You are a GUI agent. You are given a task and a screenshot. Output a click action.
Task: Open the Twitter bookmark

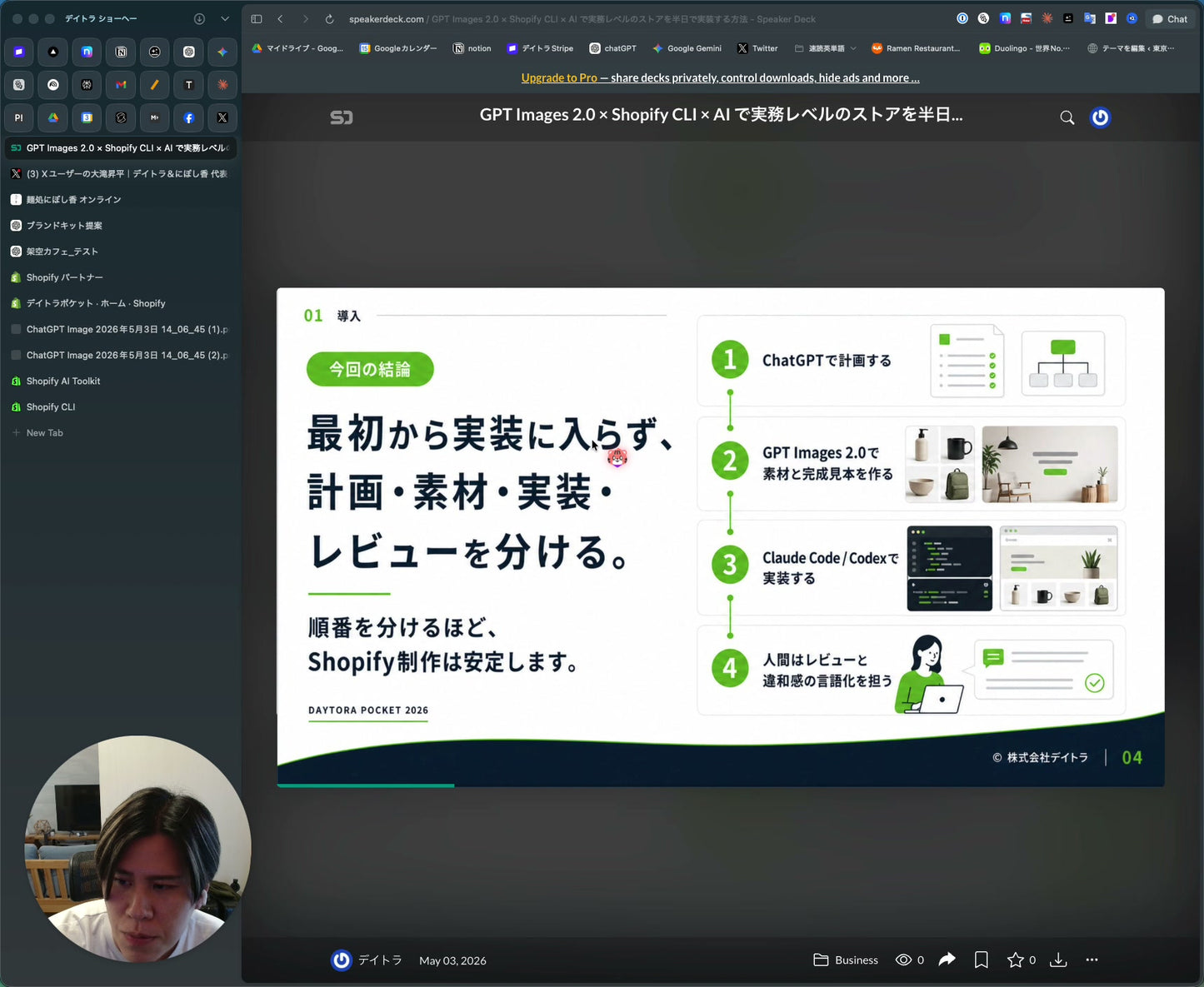click(757, 48)
